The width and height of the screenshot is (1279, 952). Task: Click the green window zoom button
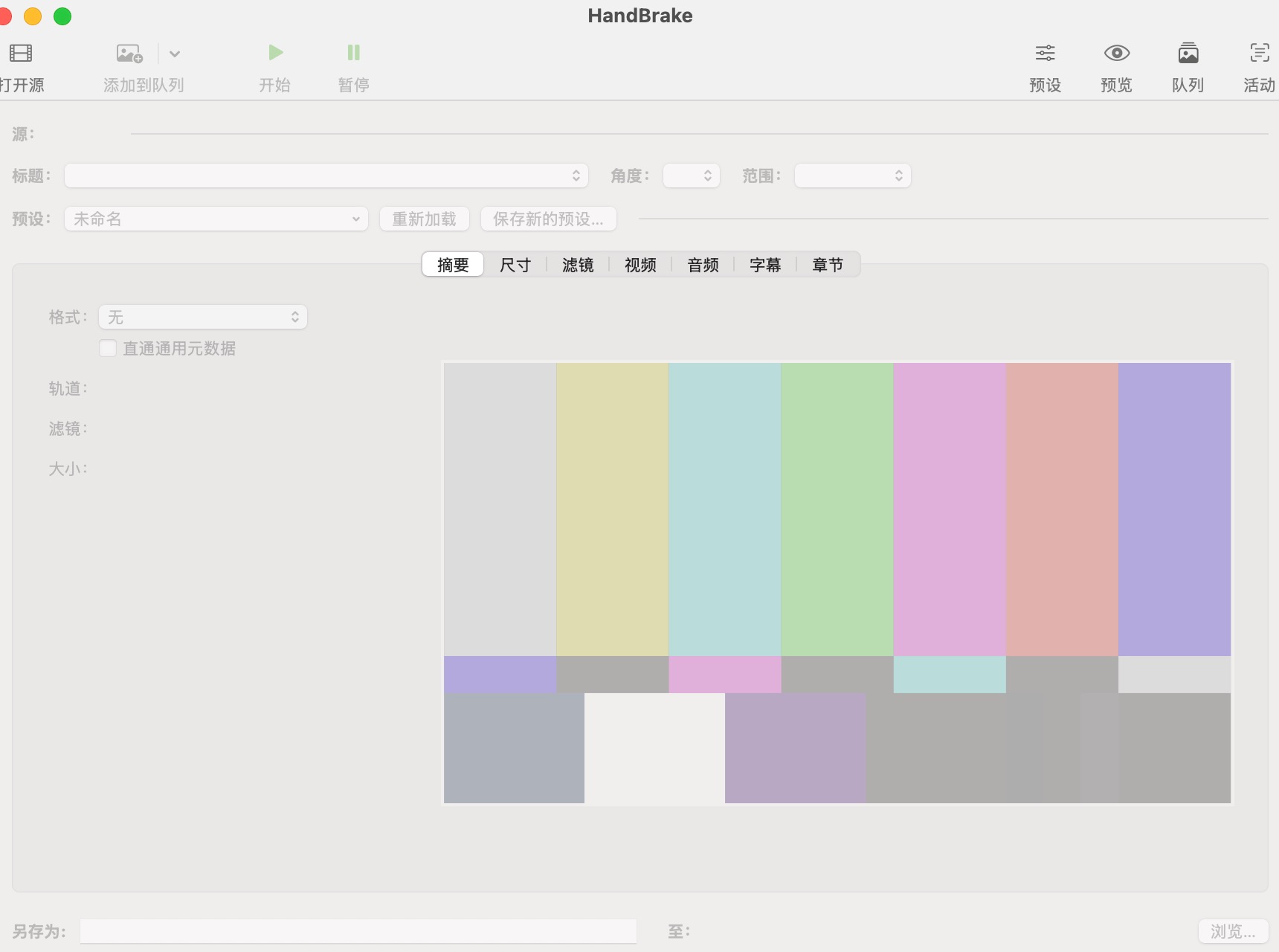pos(62,16)
